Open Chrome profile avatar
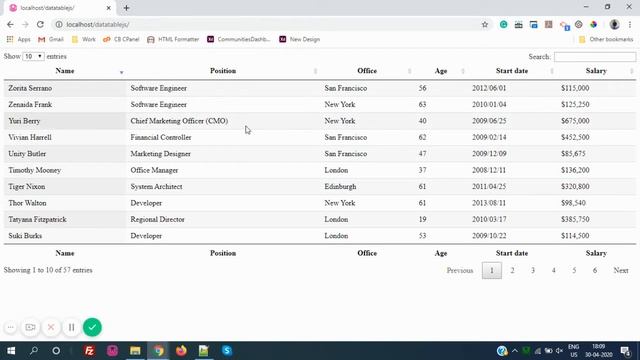640x360 pixels. click(x=614, y=24)
